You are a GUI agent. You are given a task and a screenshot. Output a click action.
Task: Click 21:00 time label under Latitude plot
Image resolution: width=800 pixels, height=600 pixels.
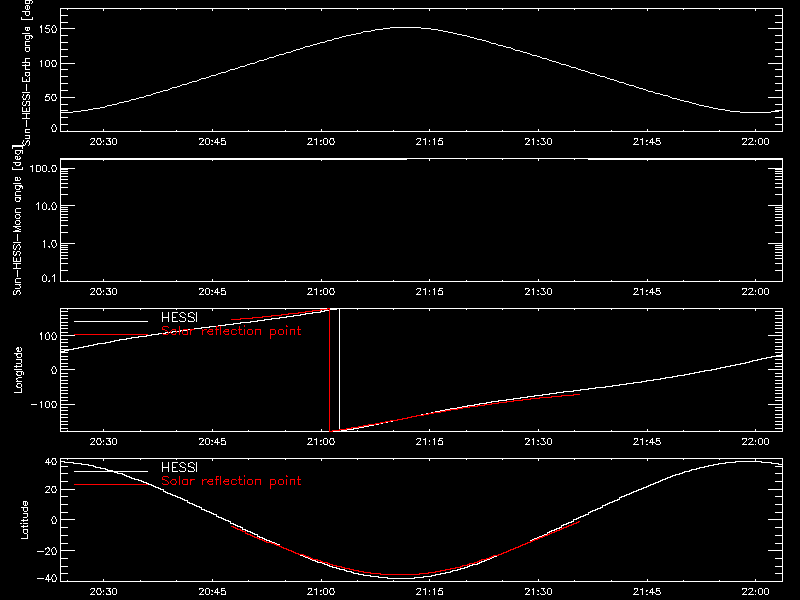coord(321,592)
